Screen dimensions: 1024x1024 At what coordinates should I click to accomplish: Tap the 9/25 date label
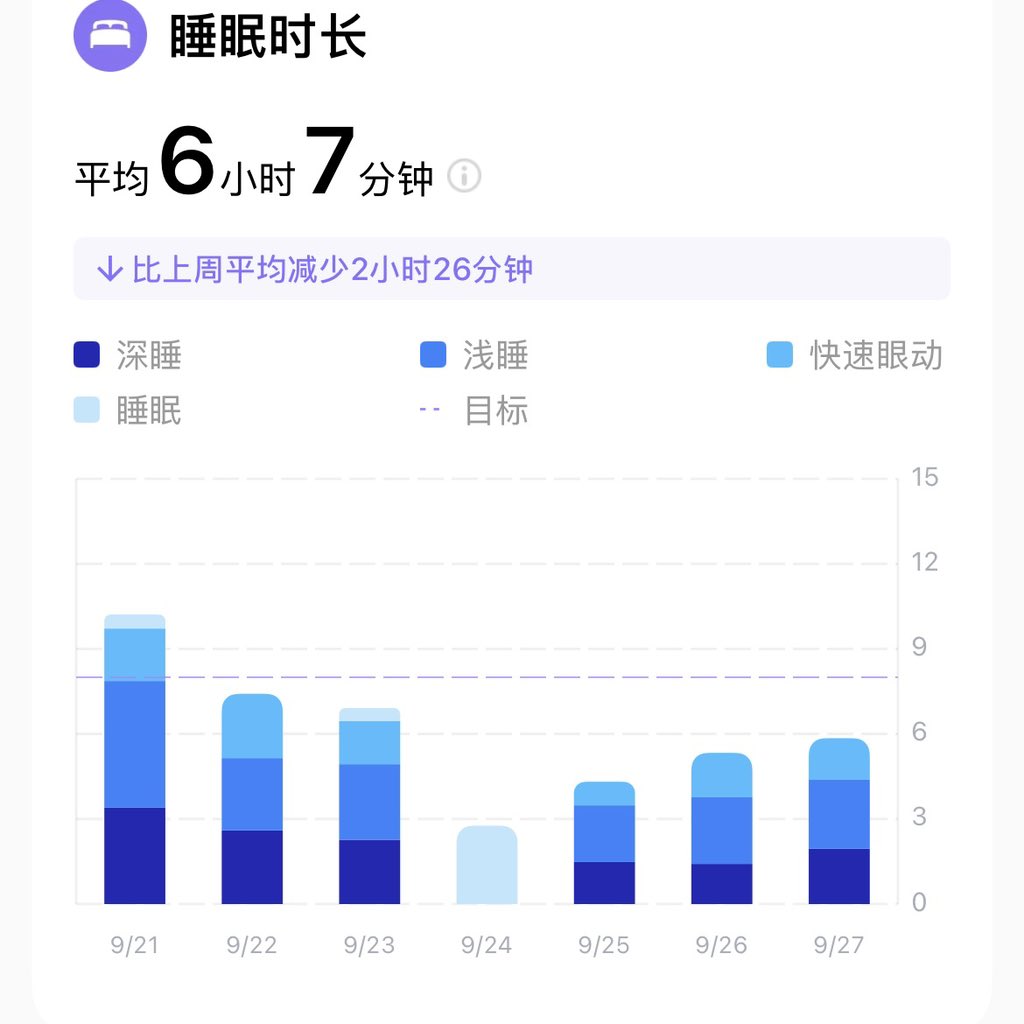(x=604, y=945)
